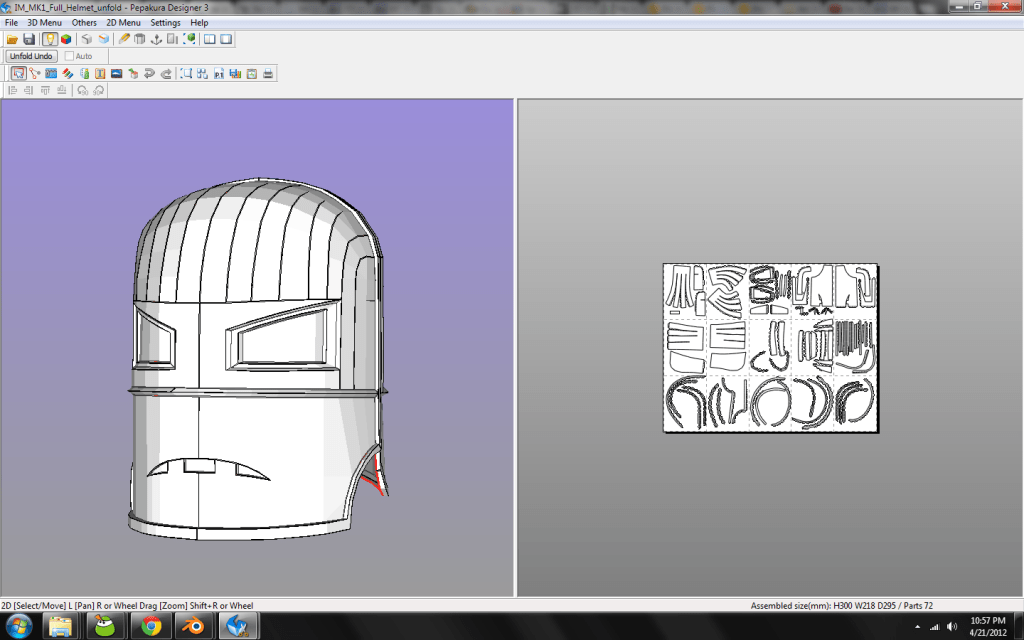Click the undo arrow icon
Screen dimensions: 1024x640
click(x=150, y=74)
